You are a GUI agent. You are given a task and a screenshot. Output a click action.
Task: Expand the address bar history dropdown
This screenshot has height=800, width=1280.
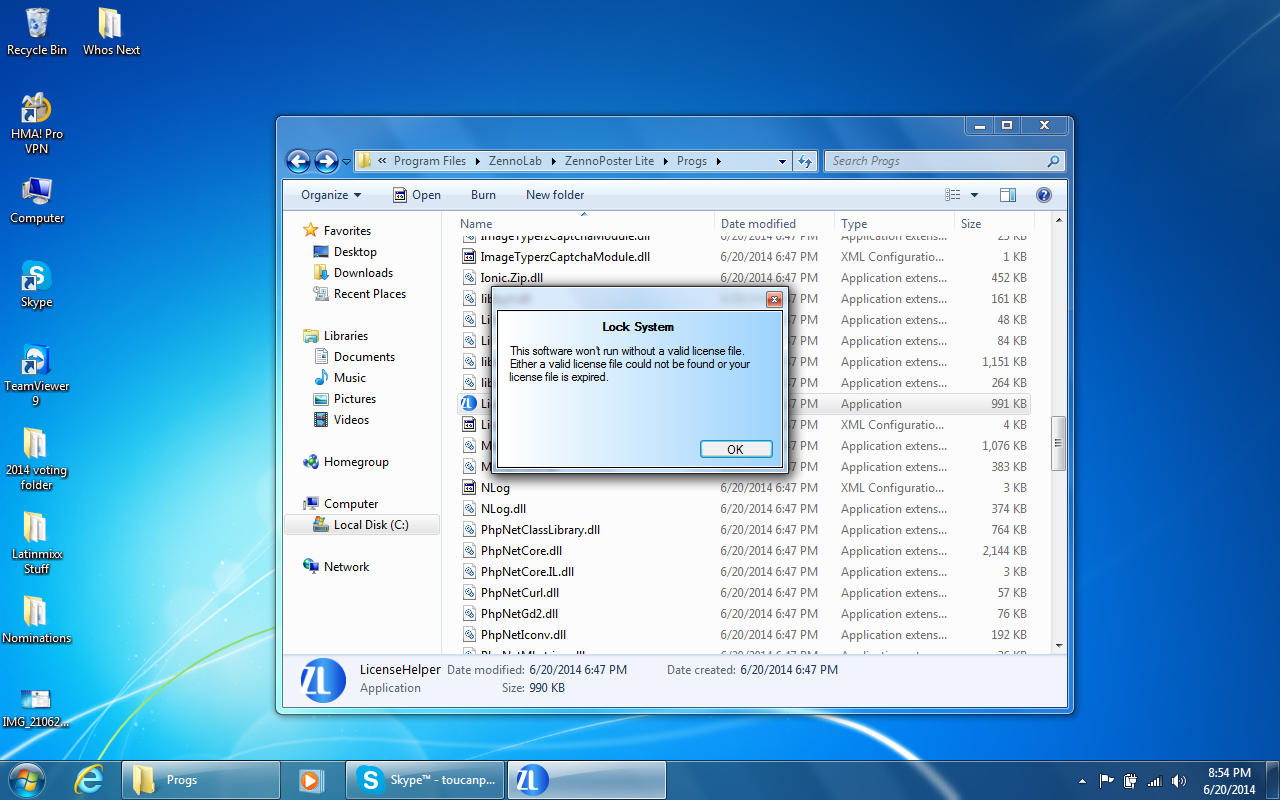click(x=782, y=161)
